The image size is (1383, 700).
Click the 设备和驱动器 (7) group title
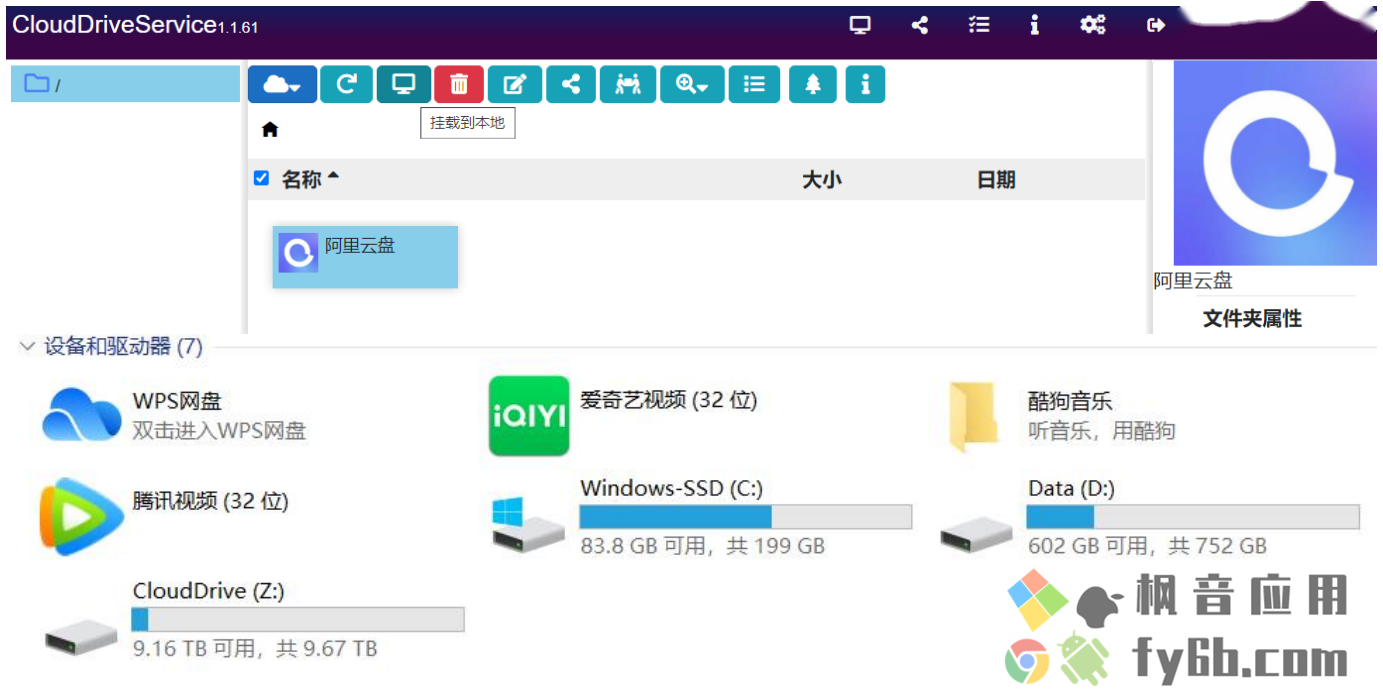click(x=124, y=347)
